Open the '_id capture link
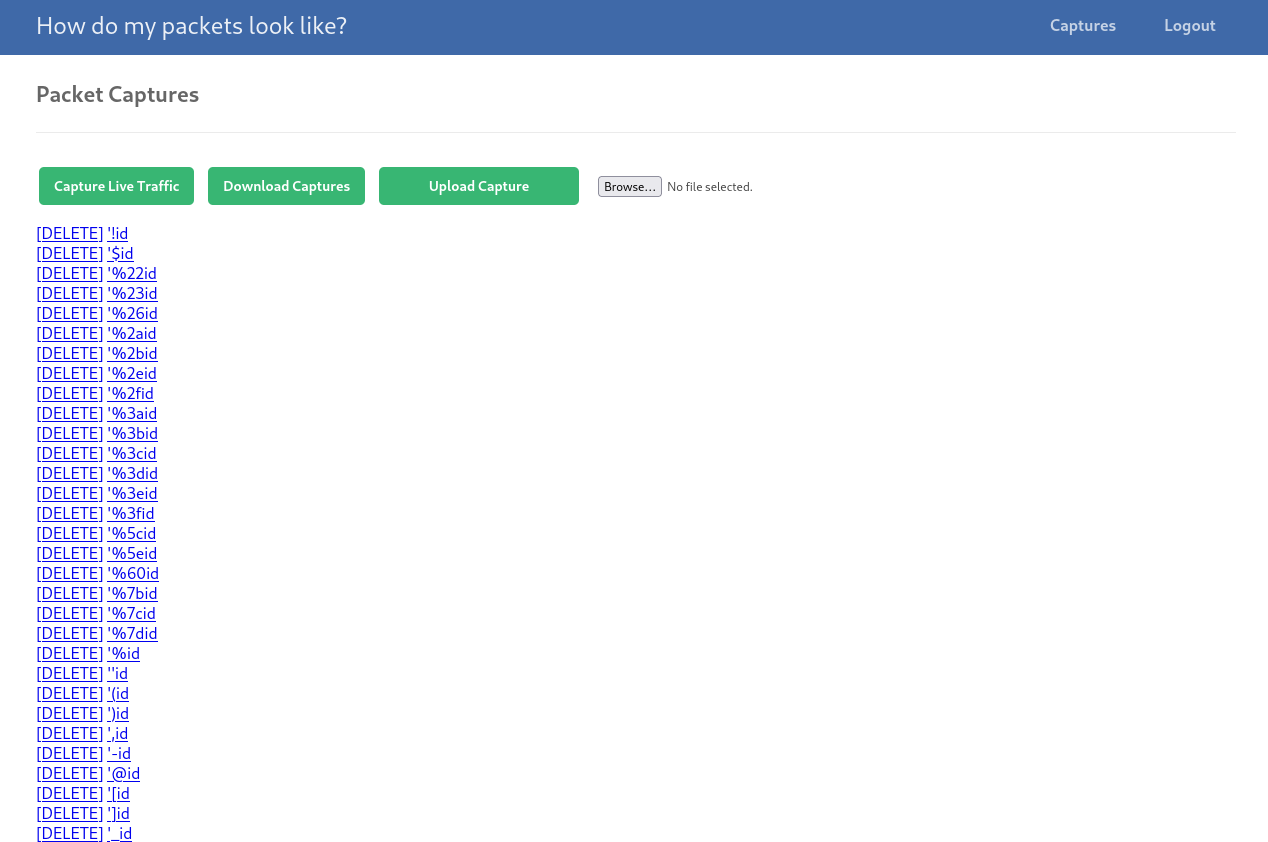The width and height of the screenshot is (1268, 842). [x=120, y=833]
